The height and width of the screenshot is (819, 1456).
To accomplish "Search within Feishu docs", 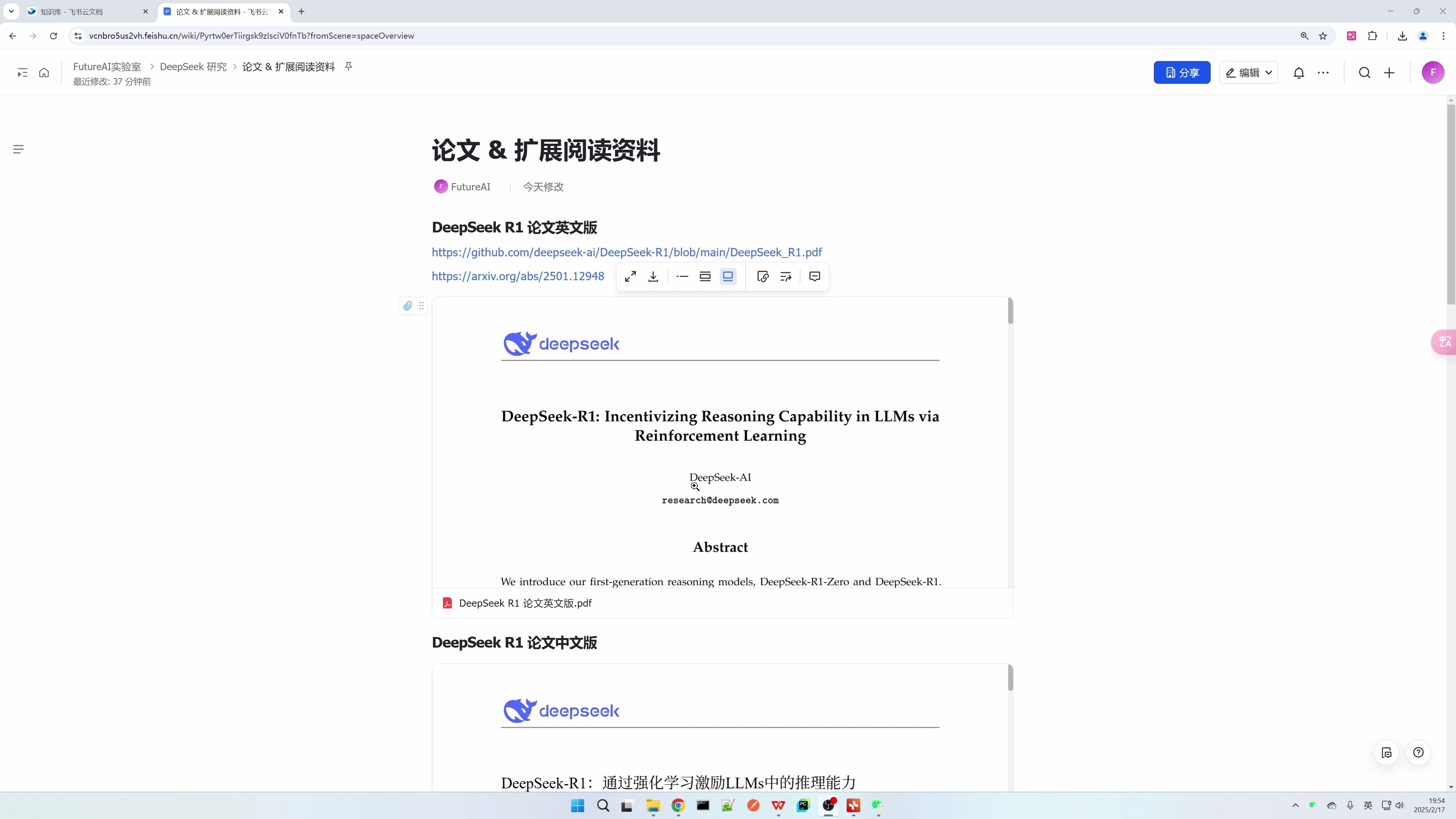I will (x=1365, y=72).
